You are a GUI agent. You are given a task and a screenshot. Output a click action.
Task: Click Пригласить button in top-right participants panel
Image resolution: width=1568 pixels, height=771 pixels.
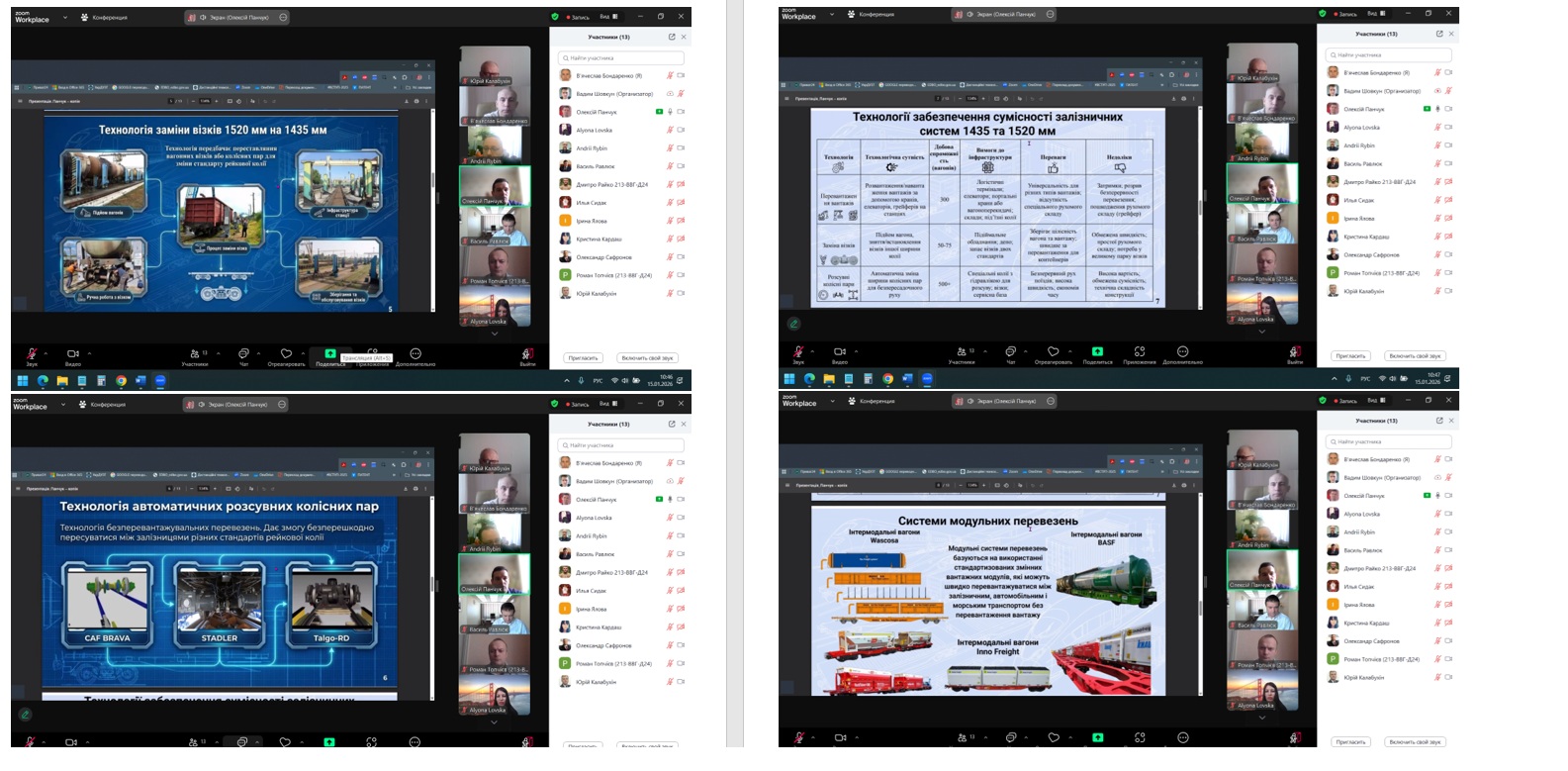click(1350, 356)
